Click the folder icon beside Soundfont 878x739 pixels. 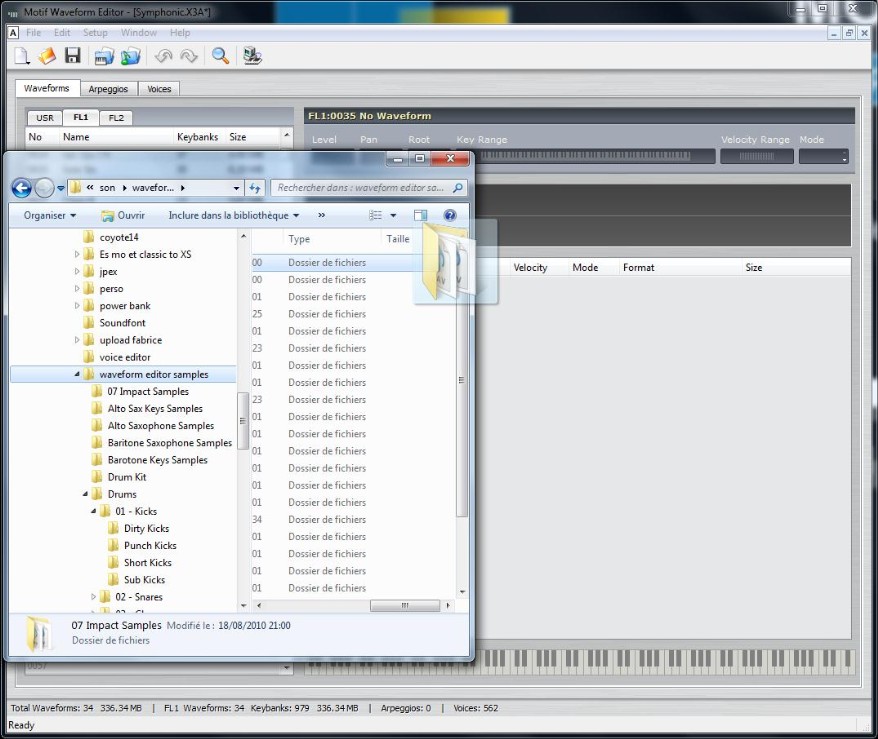(x=88, y=323)
